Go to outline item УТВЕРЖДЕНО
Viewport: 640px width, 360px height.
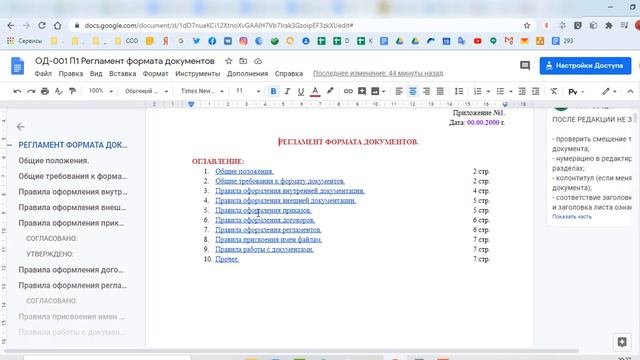tap(50, 254)
